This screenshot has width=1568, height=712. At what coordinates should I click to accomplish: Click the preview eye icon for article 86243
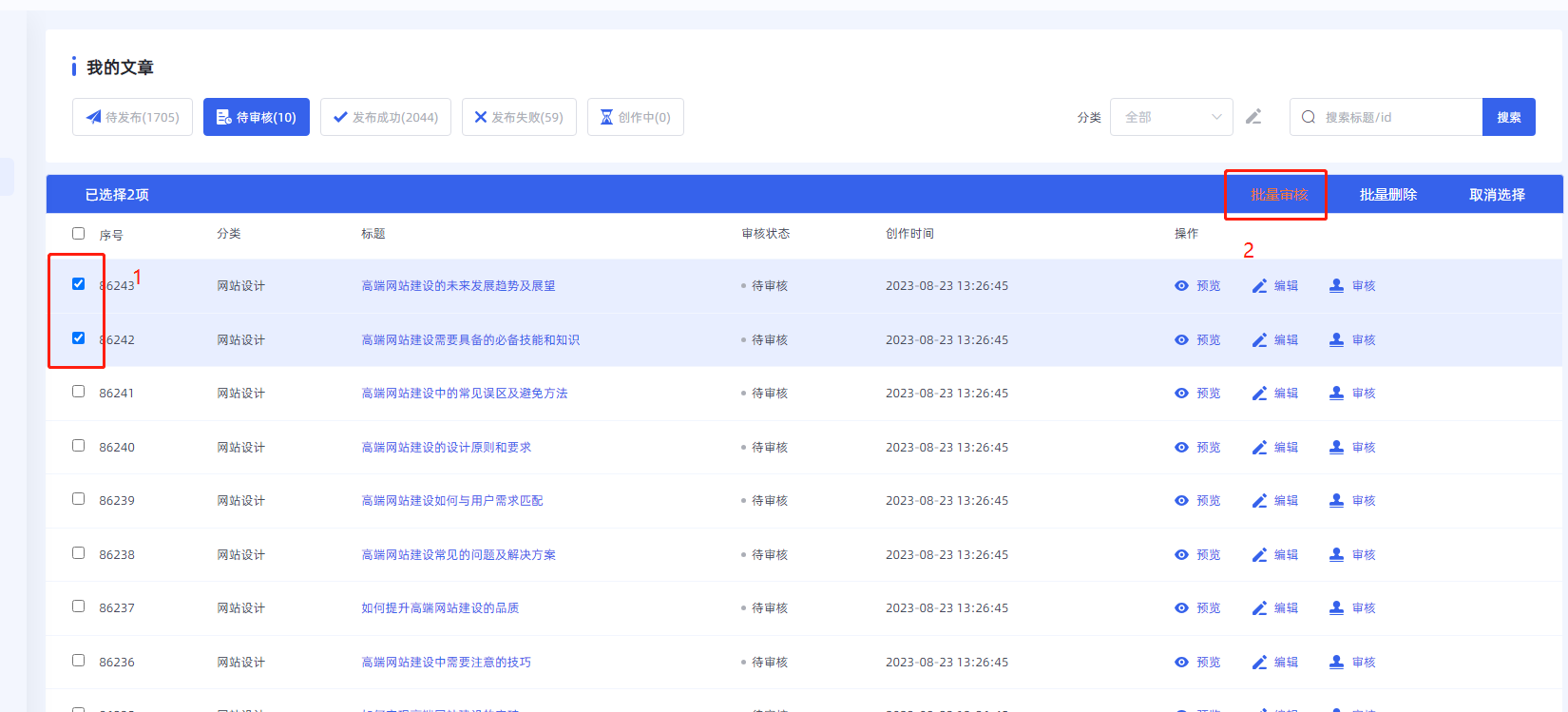tap(1181, 286)
